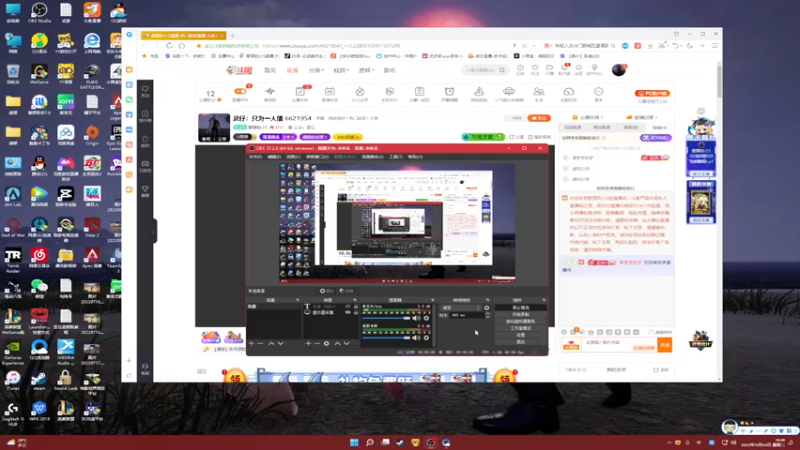Image resolution: width=800 pixels, height=450 pixels.
Task: Open the second menu in OBS menu bar
Action: [274, 157]
